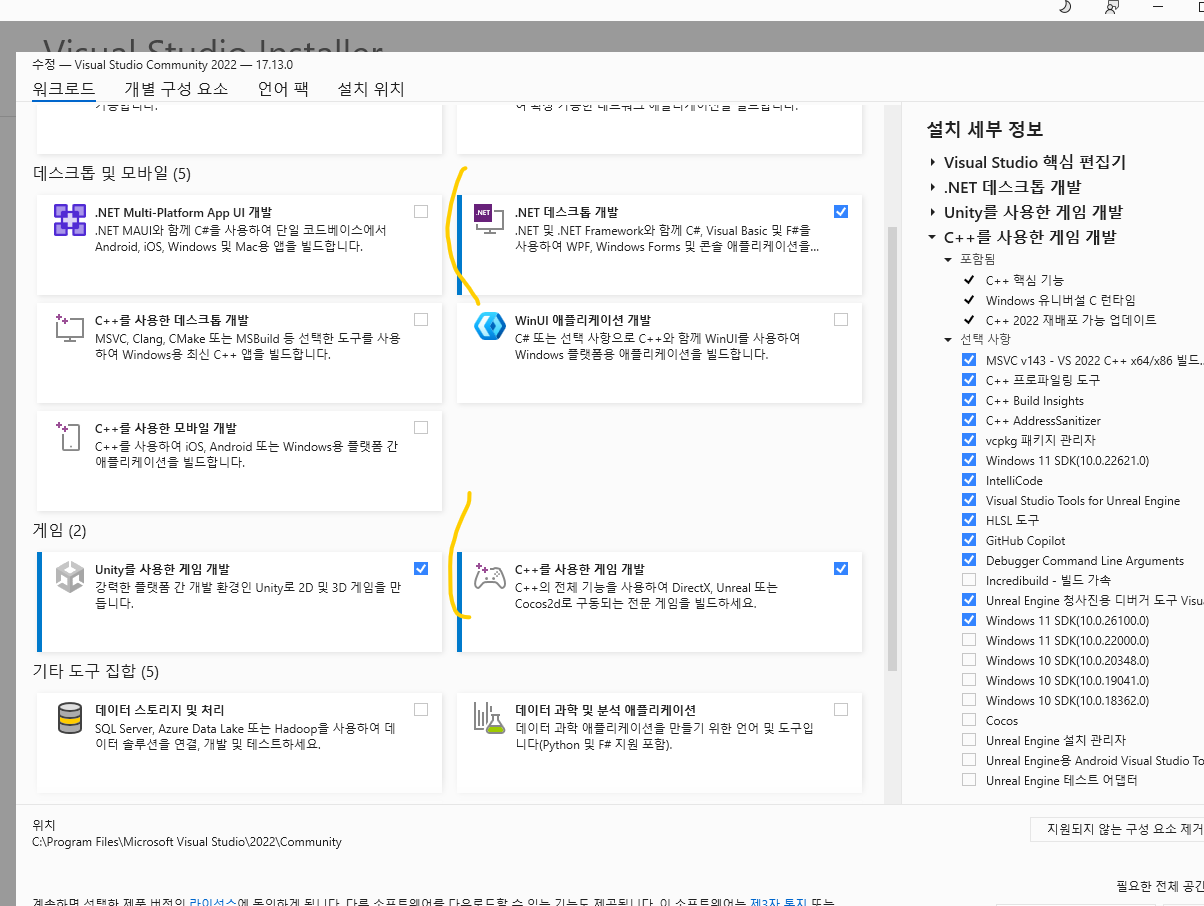Check Windows 10 SDK(10.0.18362.0)

click(968, 700)
